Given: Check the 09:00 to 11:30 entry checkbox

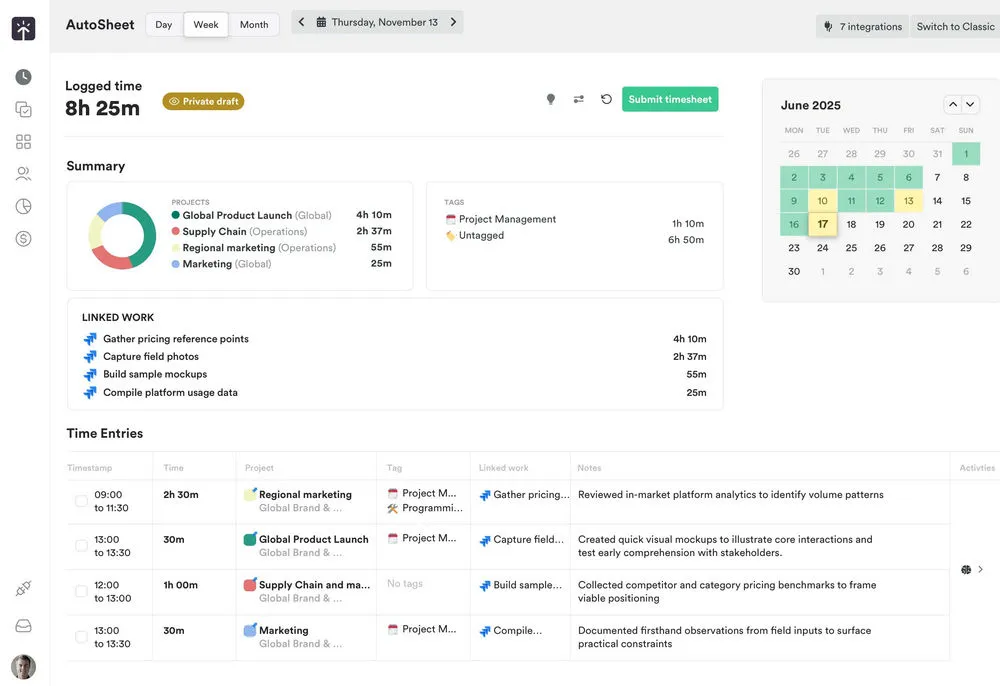Looking at the screenshot, I should [81, 501].
